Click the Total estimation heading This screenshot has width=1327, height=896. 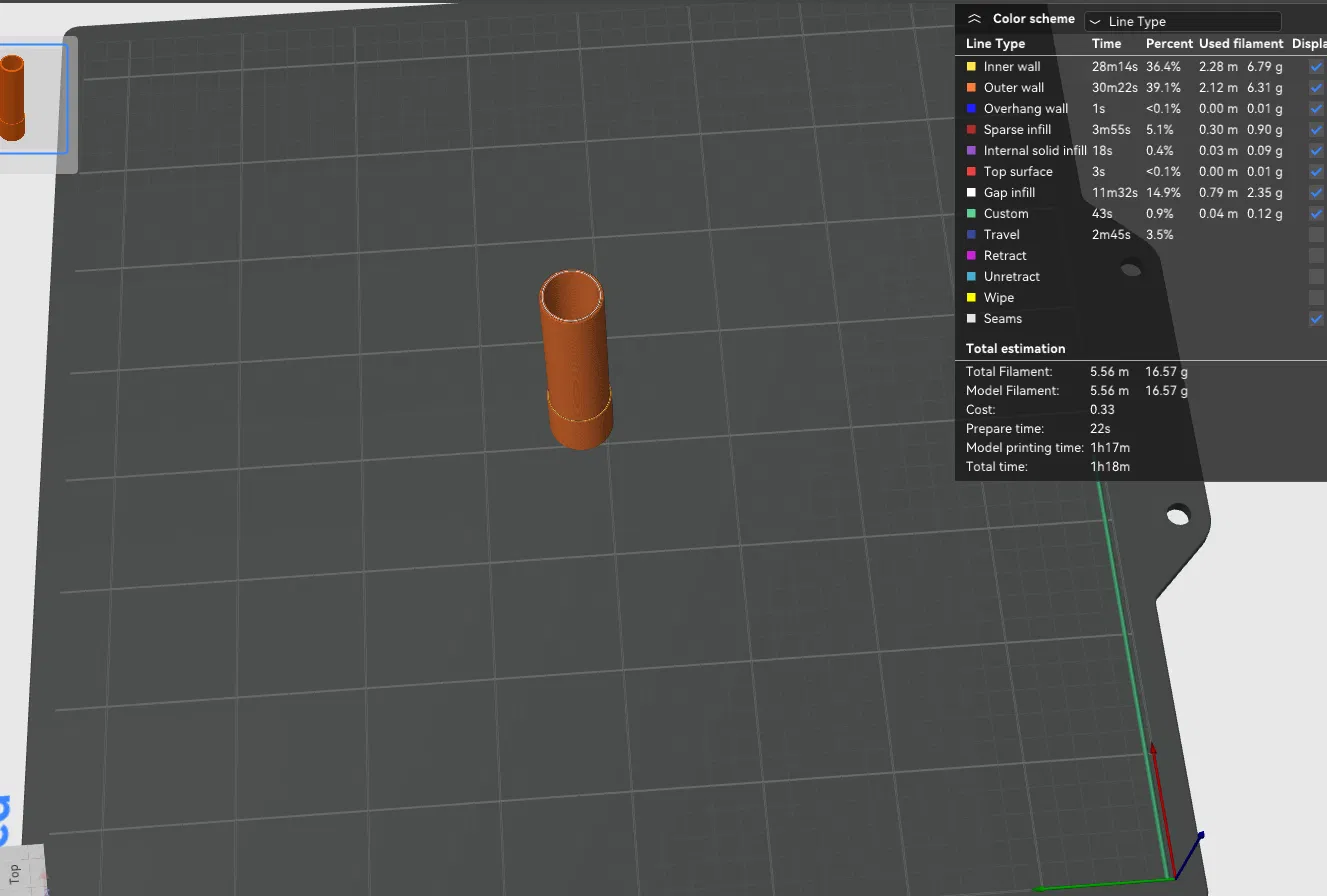click(x=1015, y=349)
